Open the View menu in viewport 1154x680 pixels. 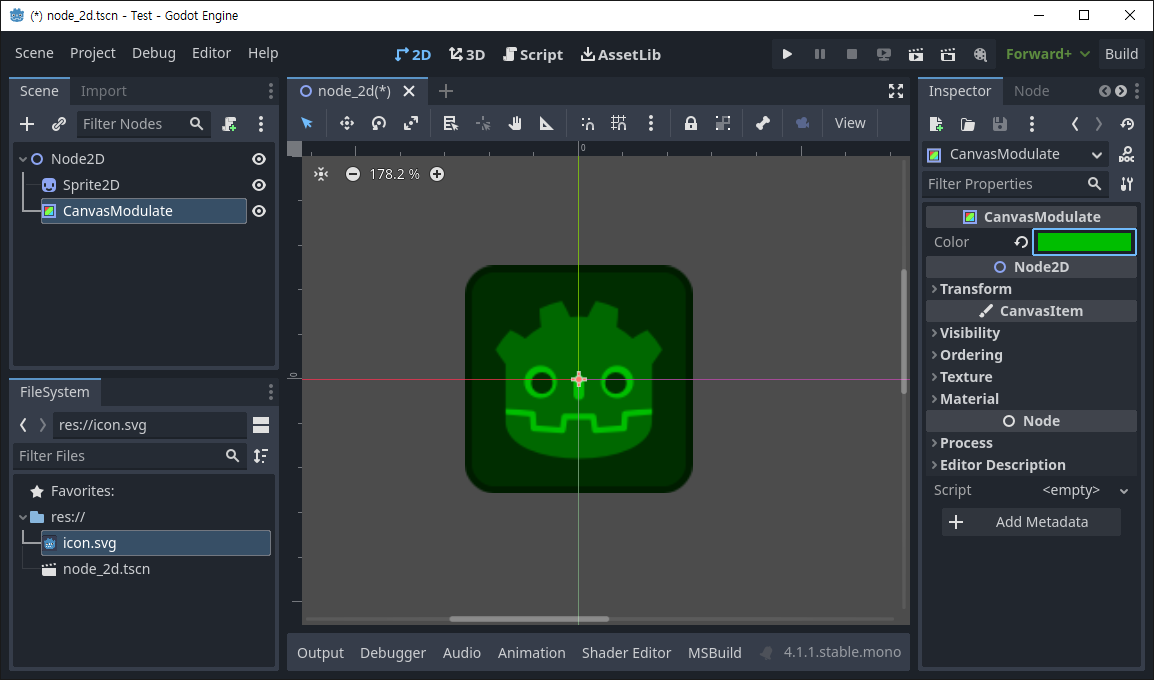850,123
